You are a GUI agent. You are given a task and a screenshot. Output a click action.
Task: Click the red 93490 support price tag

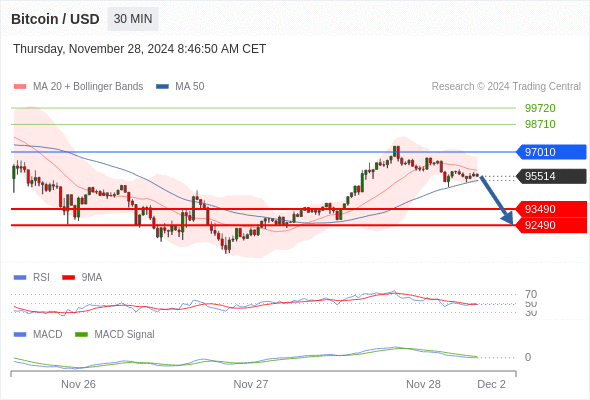pos(551,209)
